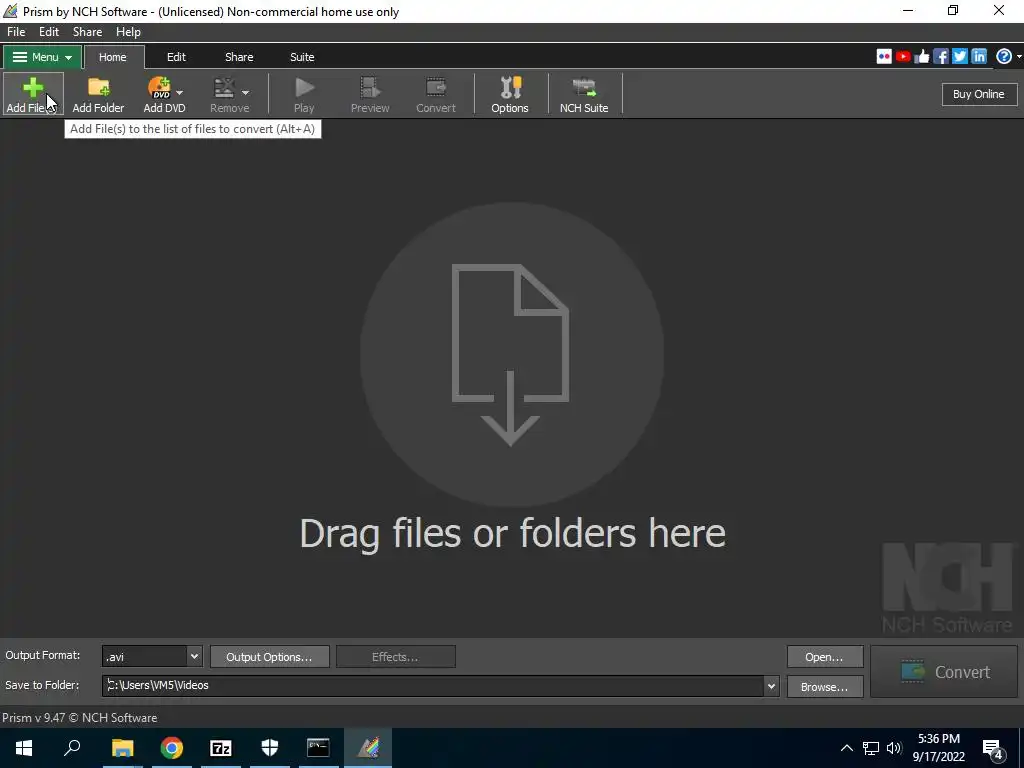
Task: Click the blue help question-mark icon
Action: pyautogui.click(x=1004, y=57)
